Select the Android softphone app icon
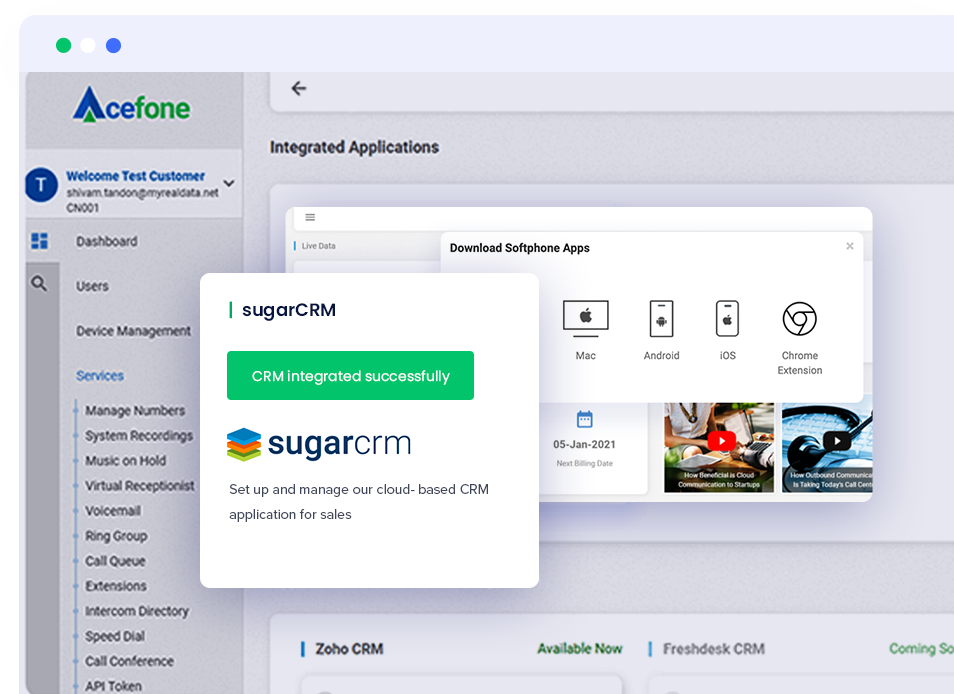The width and height of the screenshot is (954, 694). pyautogui.click(x=661, y=318)
